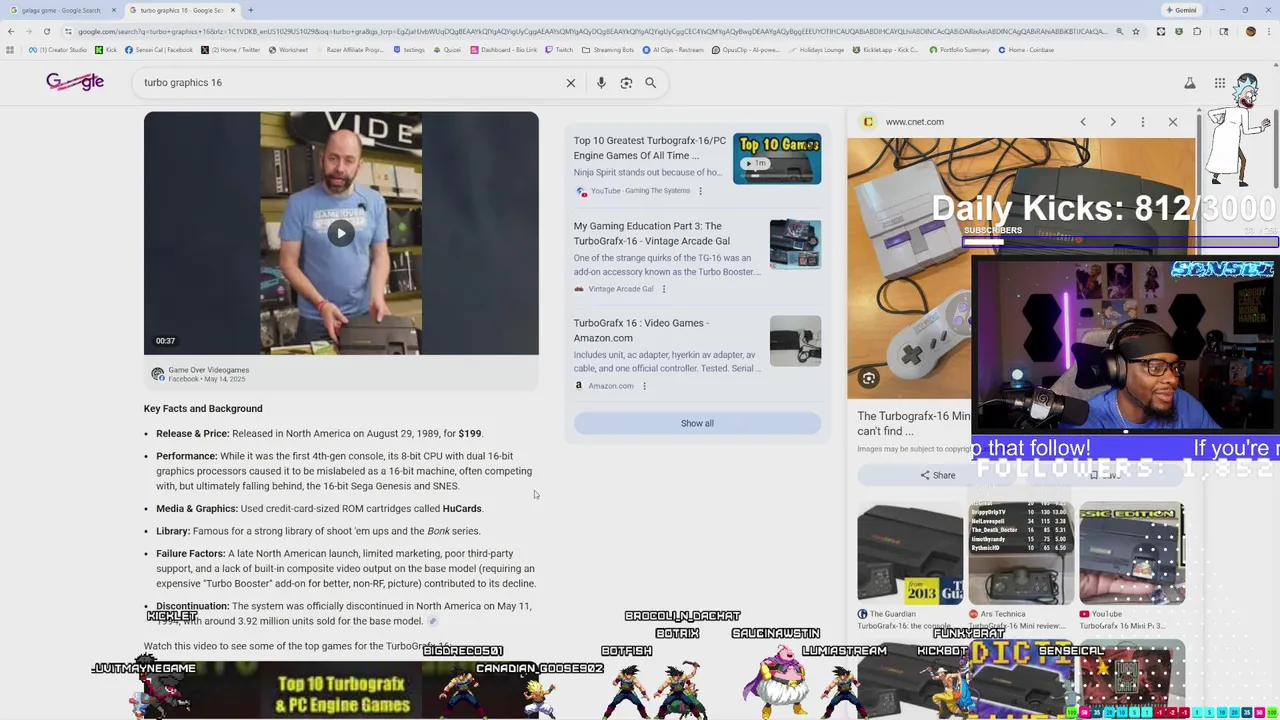Click the zoom magnifier in address bar
Screen dimensions: 1280x720
1119,31
